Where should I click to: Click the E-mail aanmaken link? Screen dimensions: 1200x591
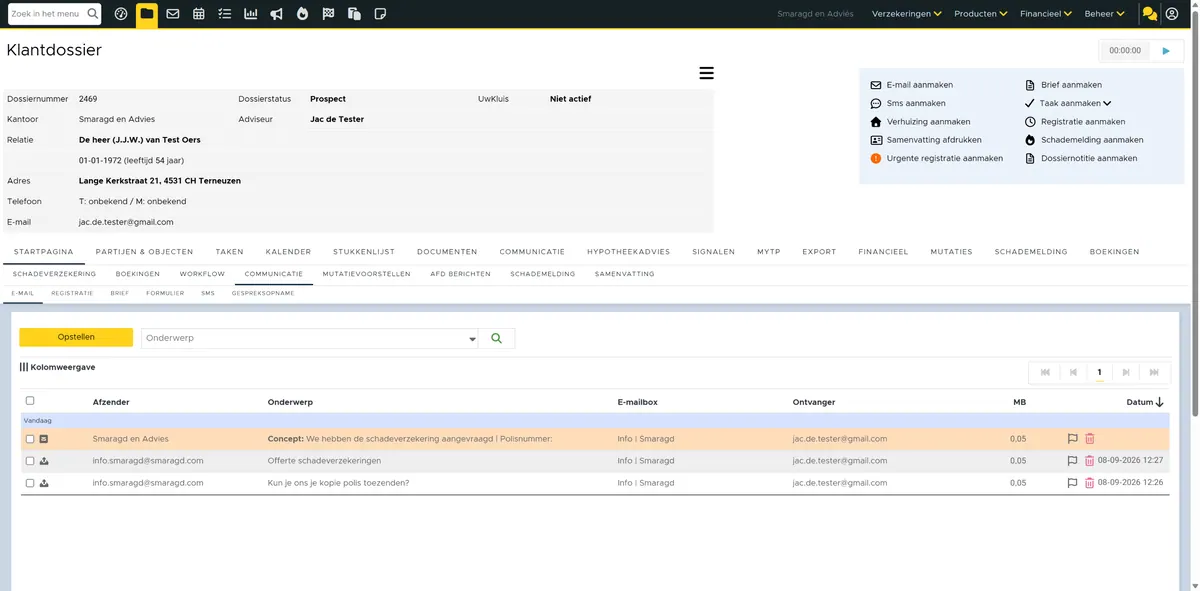coord(919,85)
